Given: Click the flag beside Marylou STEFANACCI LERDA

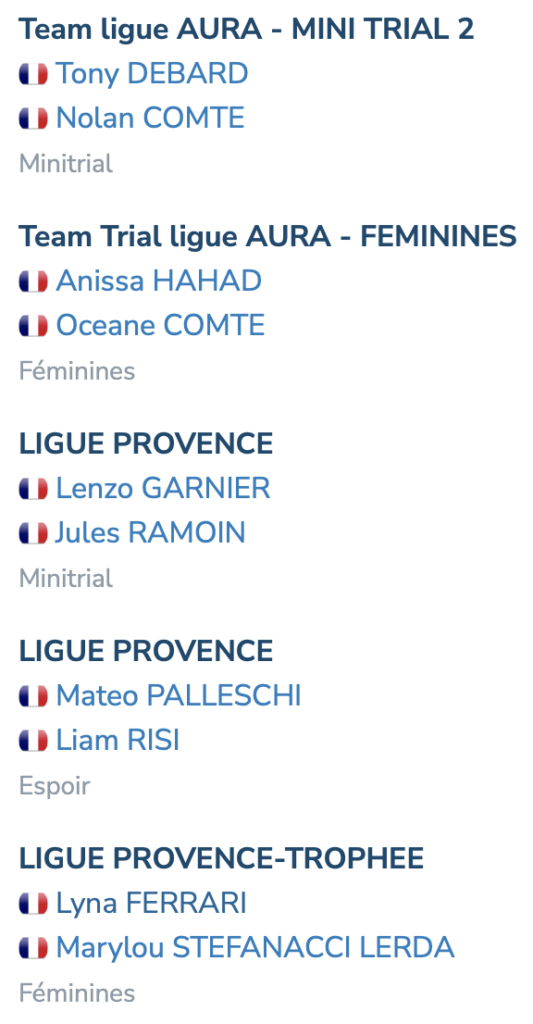Looking at the screenshot, I should pos(33,949).
